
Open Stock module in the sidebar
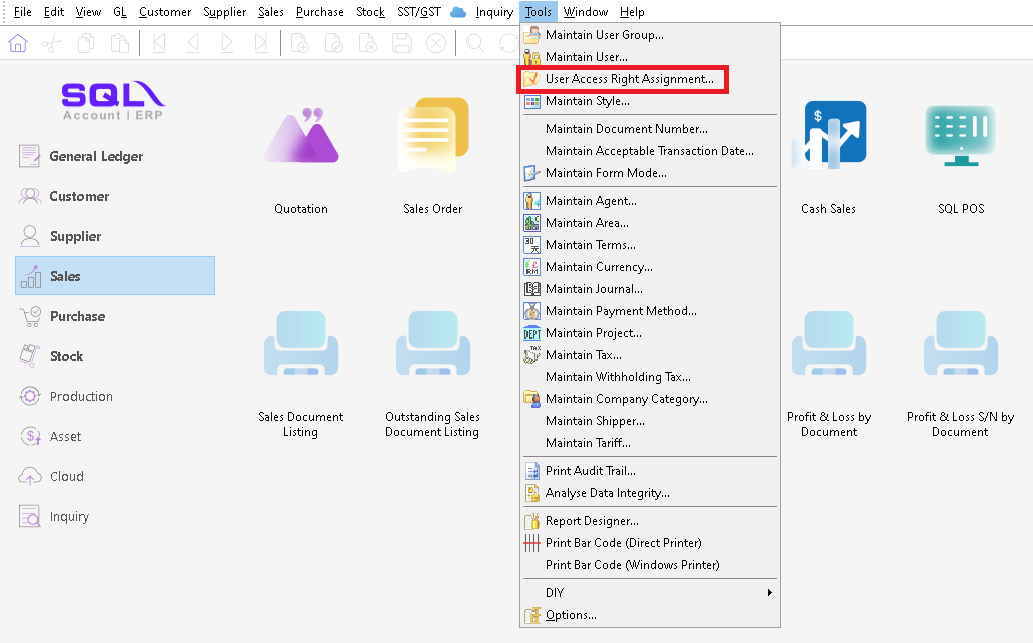(x=66, y=356)
